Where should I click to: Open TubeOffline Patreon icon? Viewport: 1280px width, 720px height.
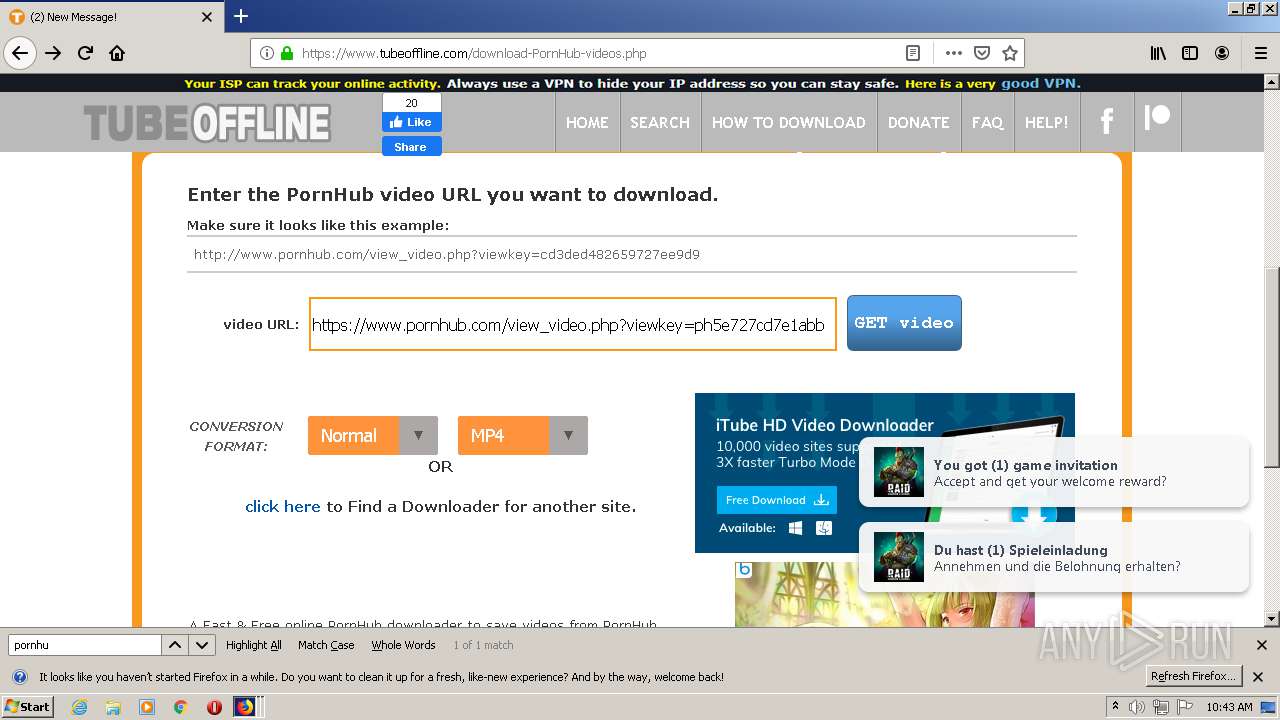[x=1157, y=118]
